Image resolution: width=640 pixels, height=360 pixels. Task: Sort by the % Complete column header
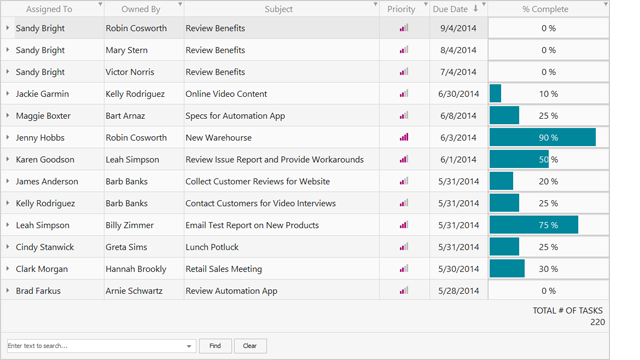(x=545, y=9)
